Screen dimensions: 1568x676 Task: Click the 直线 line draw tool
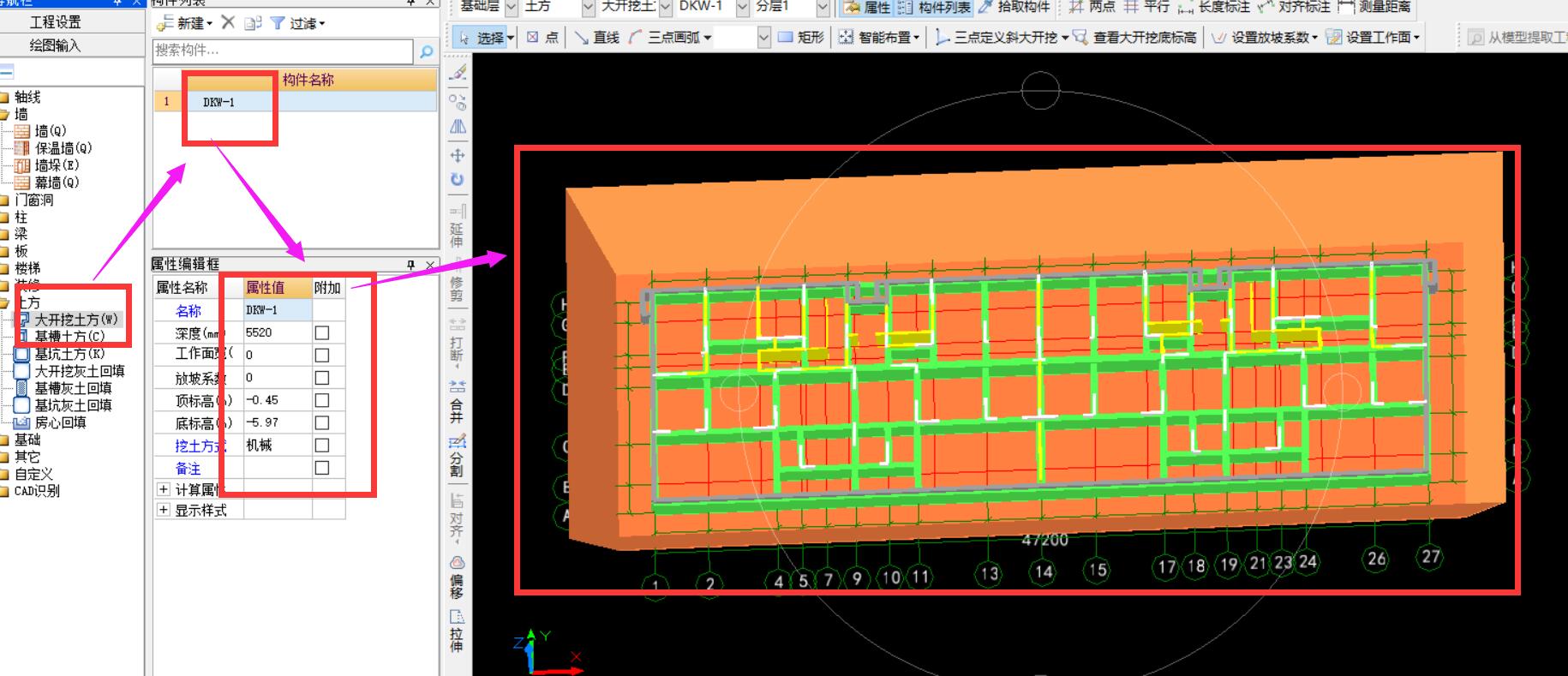coord(597,38)
